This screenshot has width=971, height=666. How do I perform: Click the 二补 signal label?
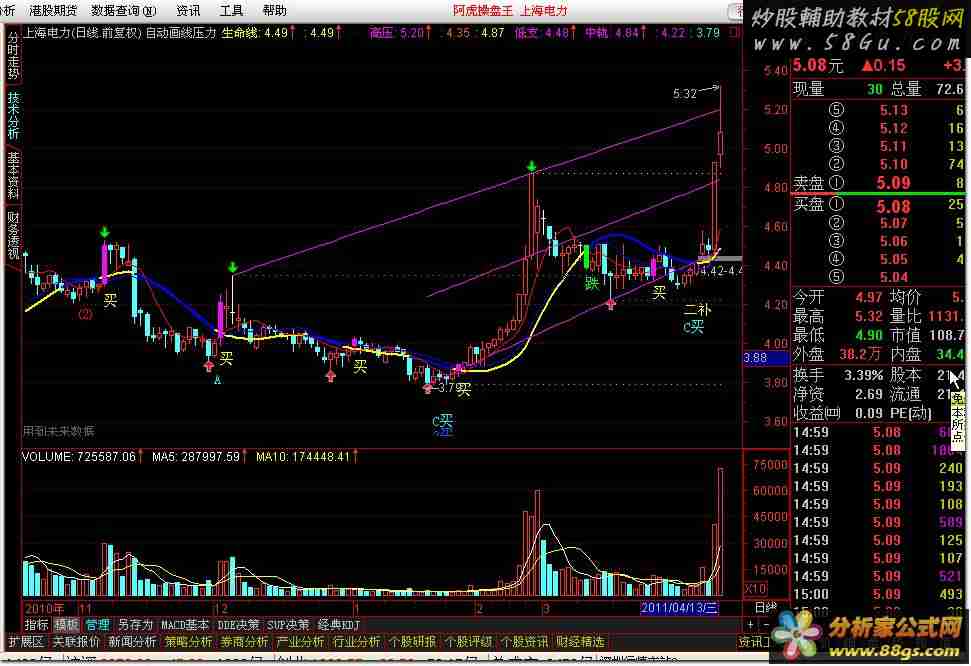point(697,309)
